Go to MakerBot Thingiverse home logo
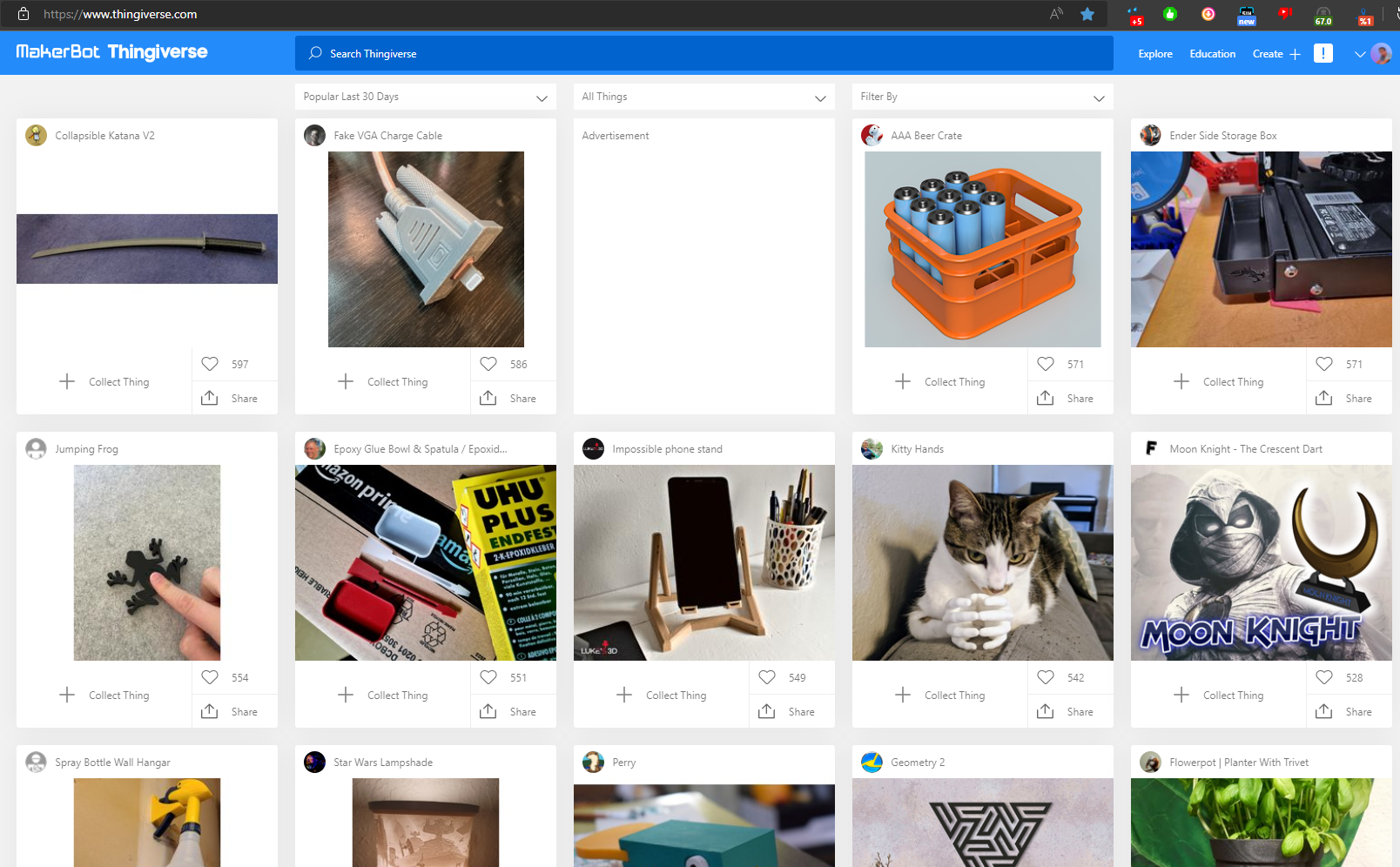 [111, 52]
